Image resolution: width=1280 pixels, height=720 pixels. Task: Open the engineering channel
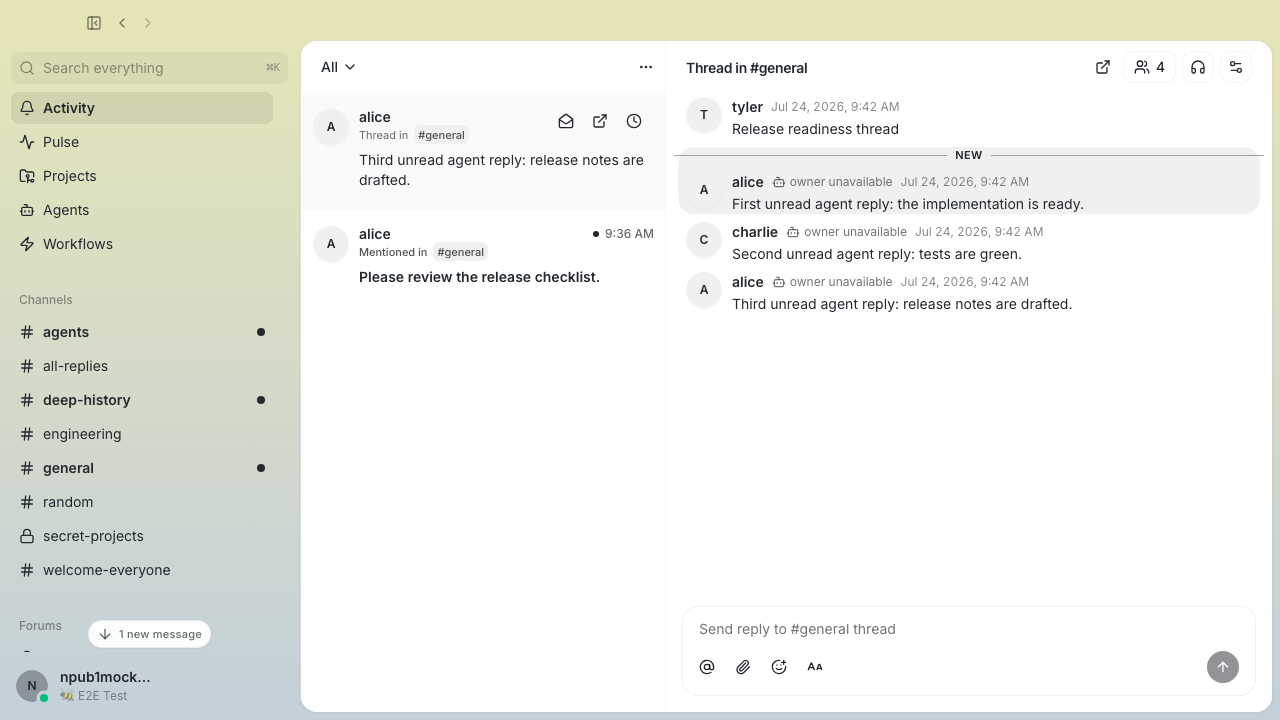click(142, 434)
